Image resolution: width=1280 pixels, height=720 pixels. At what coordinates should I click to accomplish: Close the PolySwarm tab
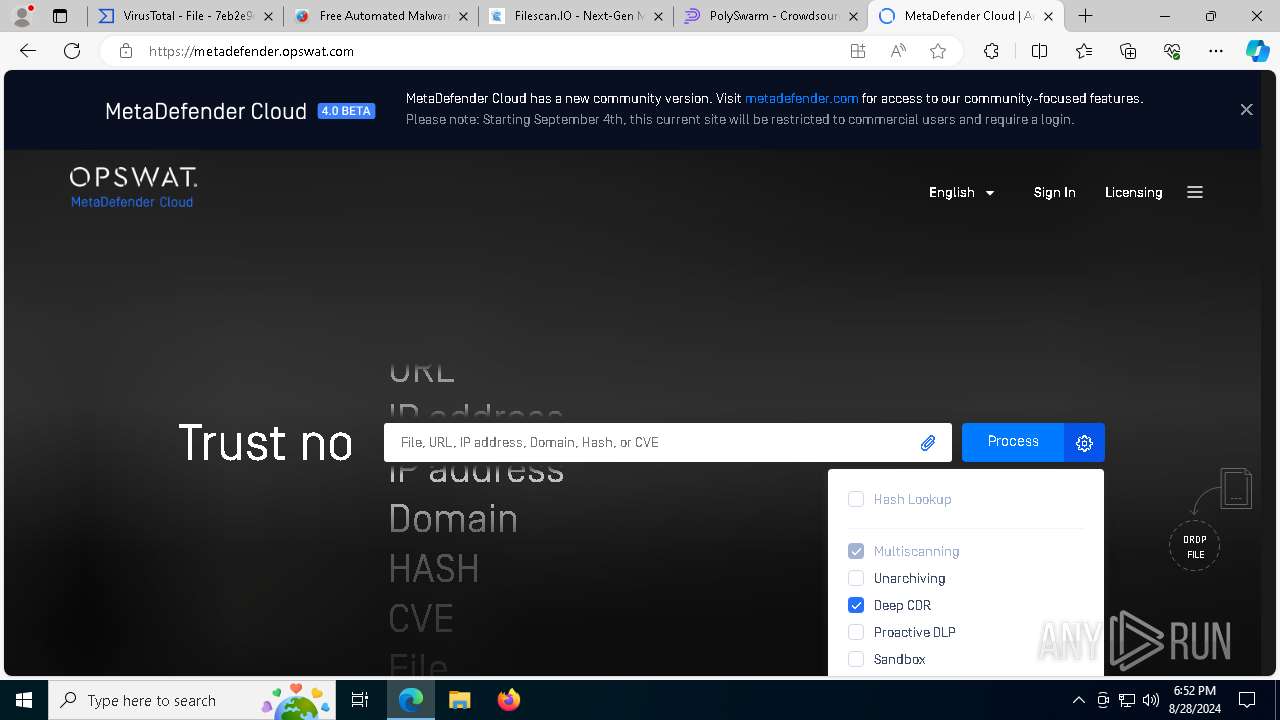click(853, 16)
